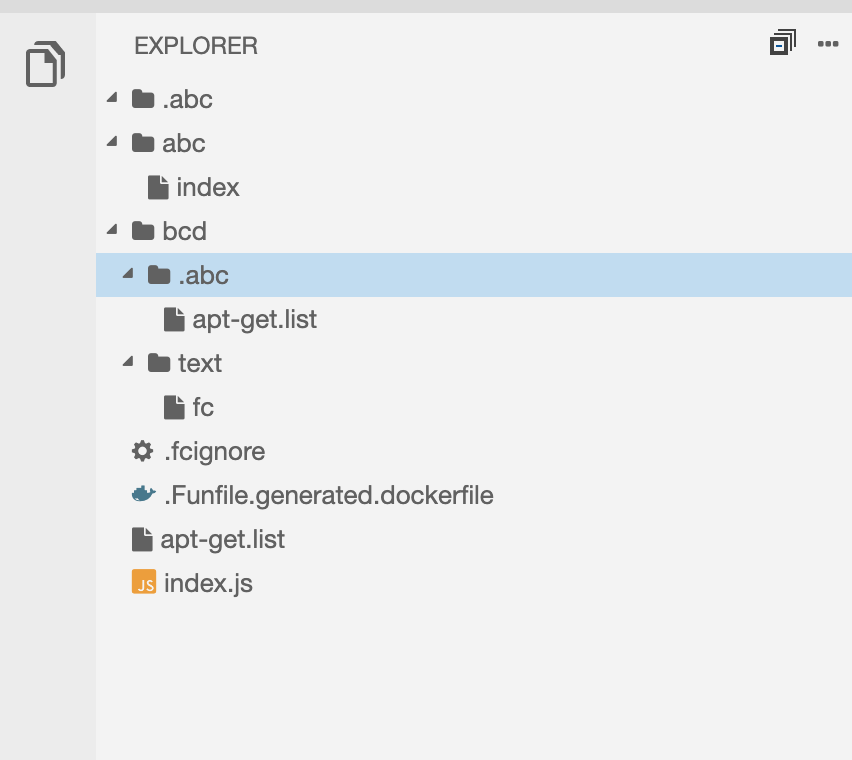Open the index file inside abc
Viewport: 852px width, 760px height.
(x=208, y=187)
